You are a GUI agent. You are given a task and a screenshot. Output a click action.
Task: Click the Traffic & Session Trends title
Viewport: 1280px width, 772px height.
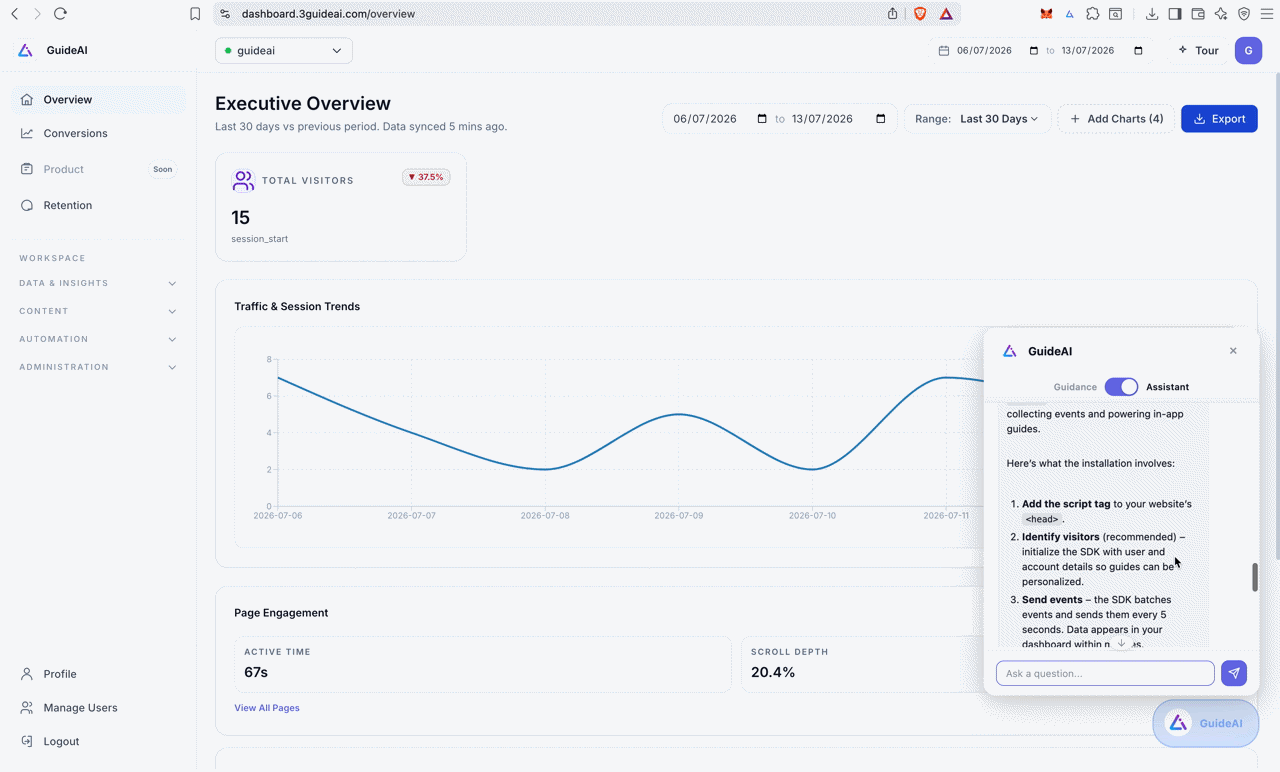[297, 306]
